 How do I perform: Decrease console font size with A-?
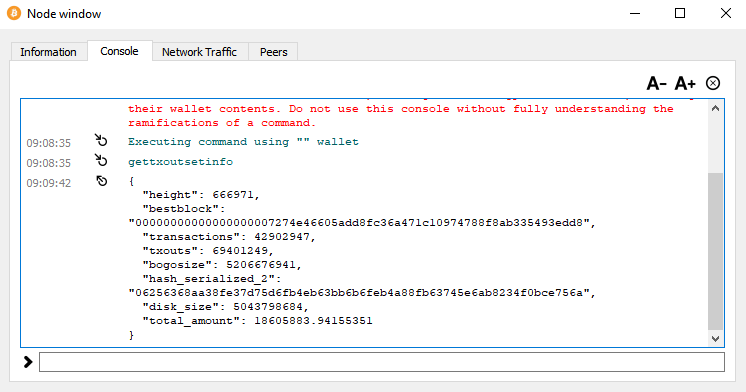click(x=656, y=84)
